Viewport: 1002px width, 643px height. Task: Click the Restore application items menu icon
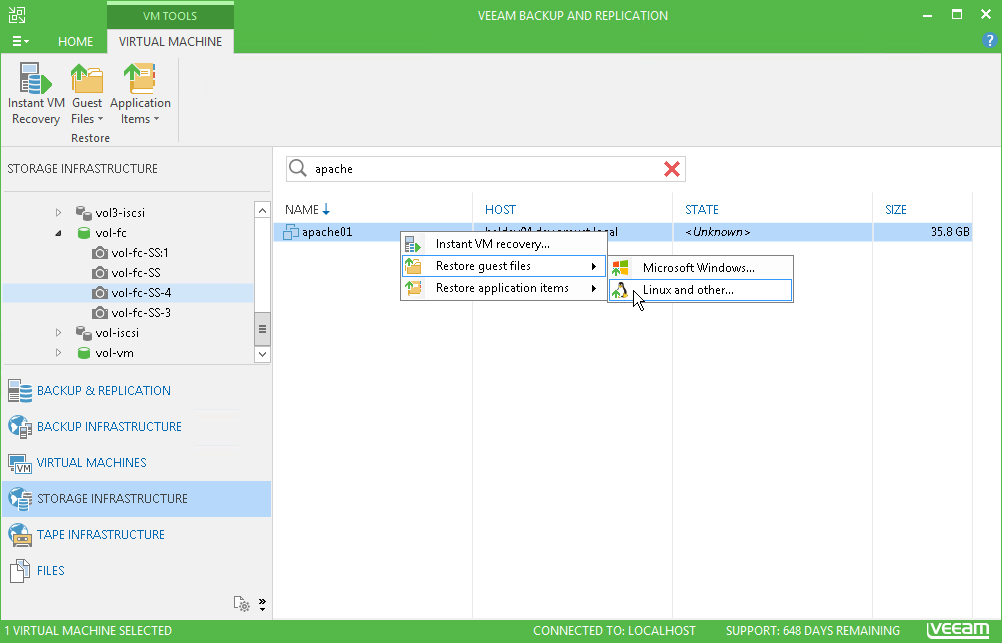coord(413,288)
